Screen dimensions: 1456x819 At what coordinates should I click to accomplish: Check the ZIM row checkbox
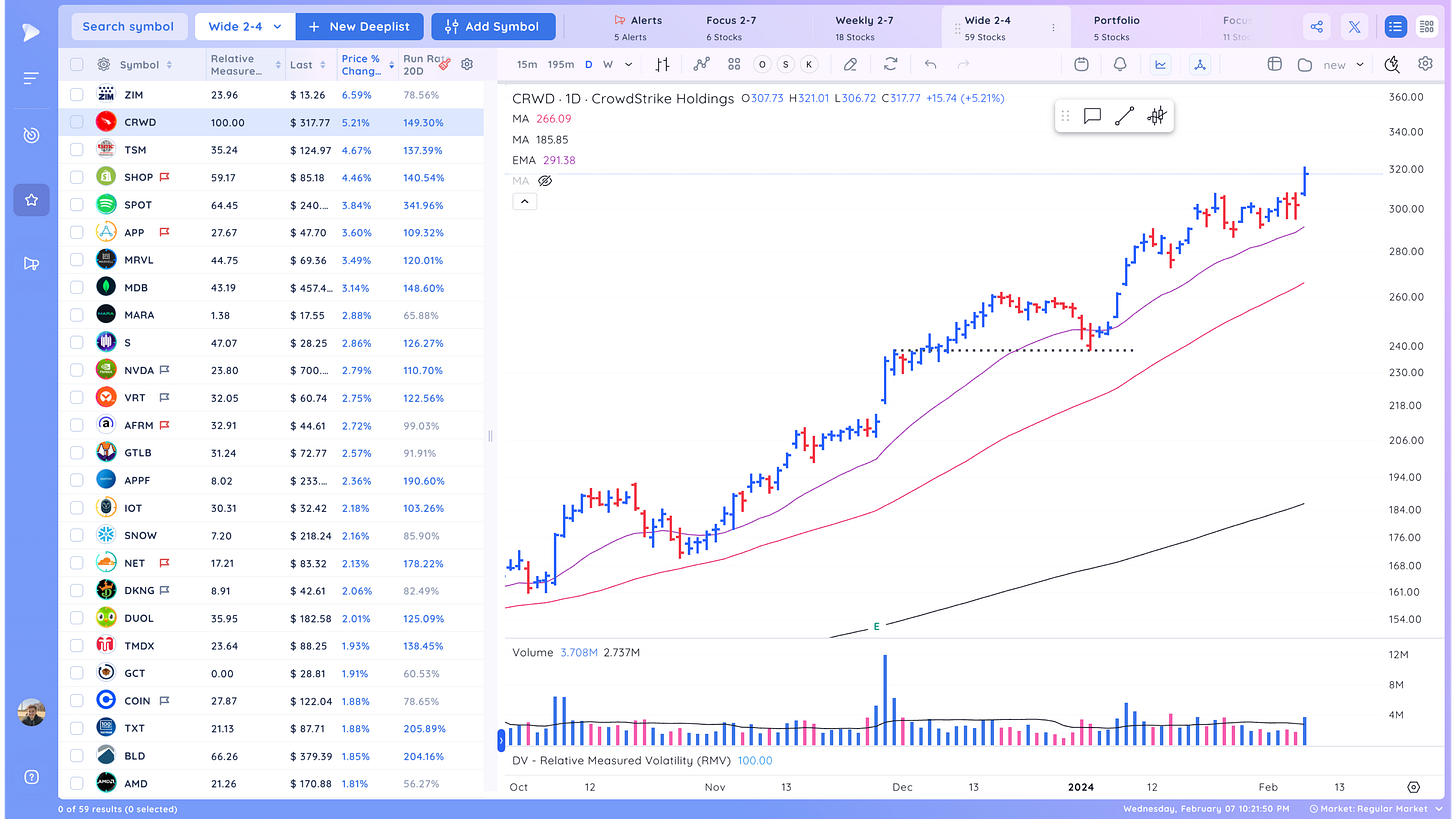coord(77,94)
